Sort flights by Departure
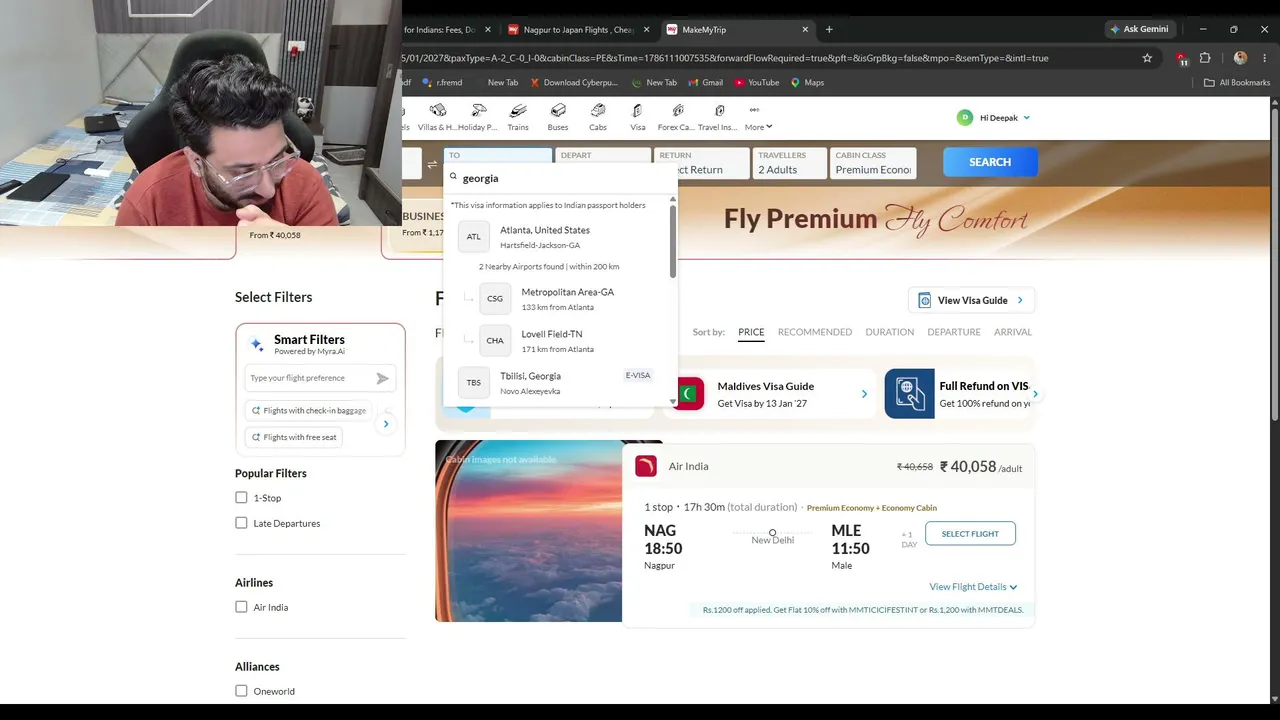 [x=954, y=332]
